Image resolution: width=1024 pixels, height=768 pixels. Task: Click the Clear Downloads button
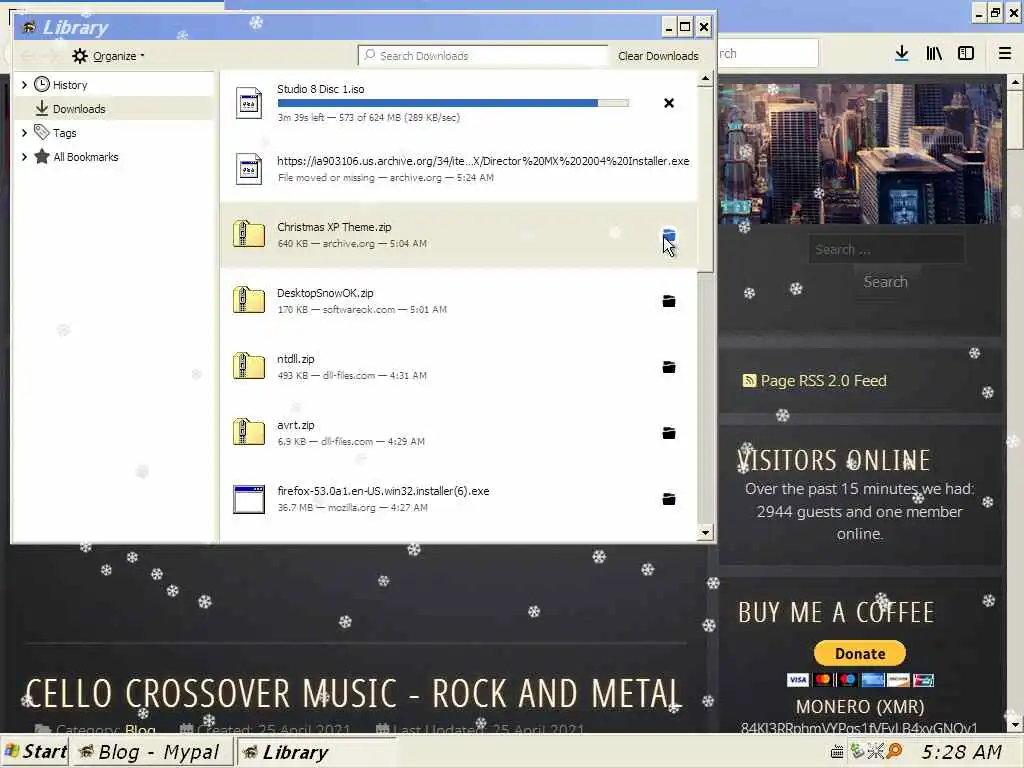tap(658, 56)
